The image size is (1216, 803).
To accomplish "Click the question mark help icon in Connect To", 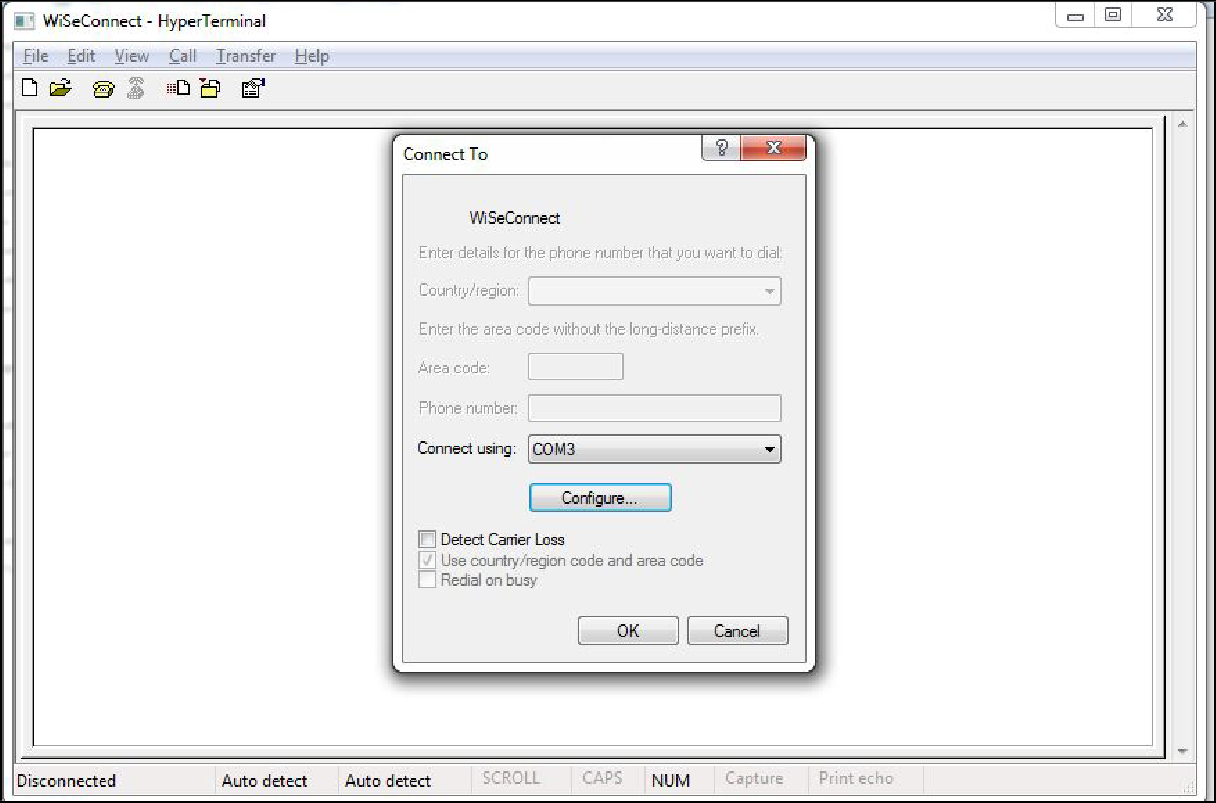I will tap(723, 148).
